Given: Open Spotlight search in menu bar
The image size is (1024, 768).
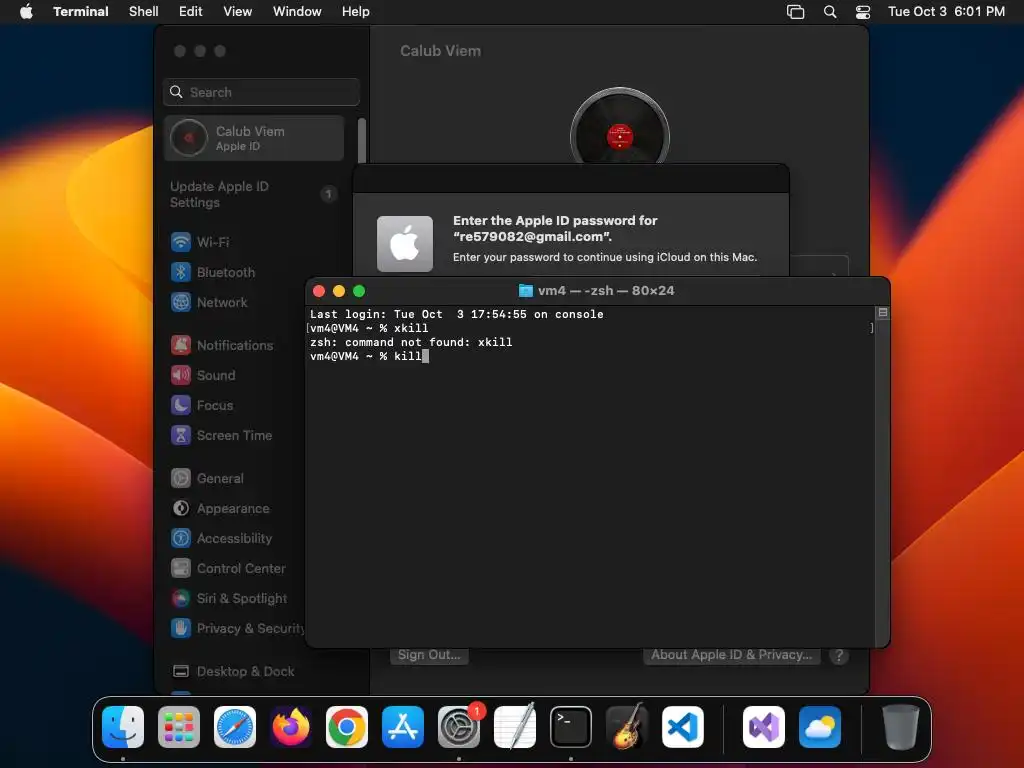Looking at the screenshot, I should [830, 12].
